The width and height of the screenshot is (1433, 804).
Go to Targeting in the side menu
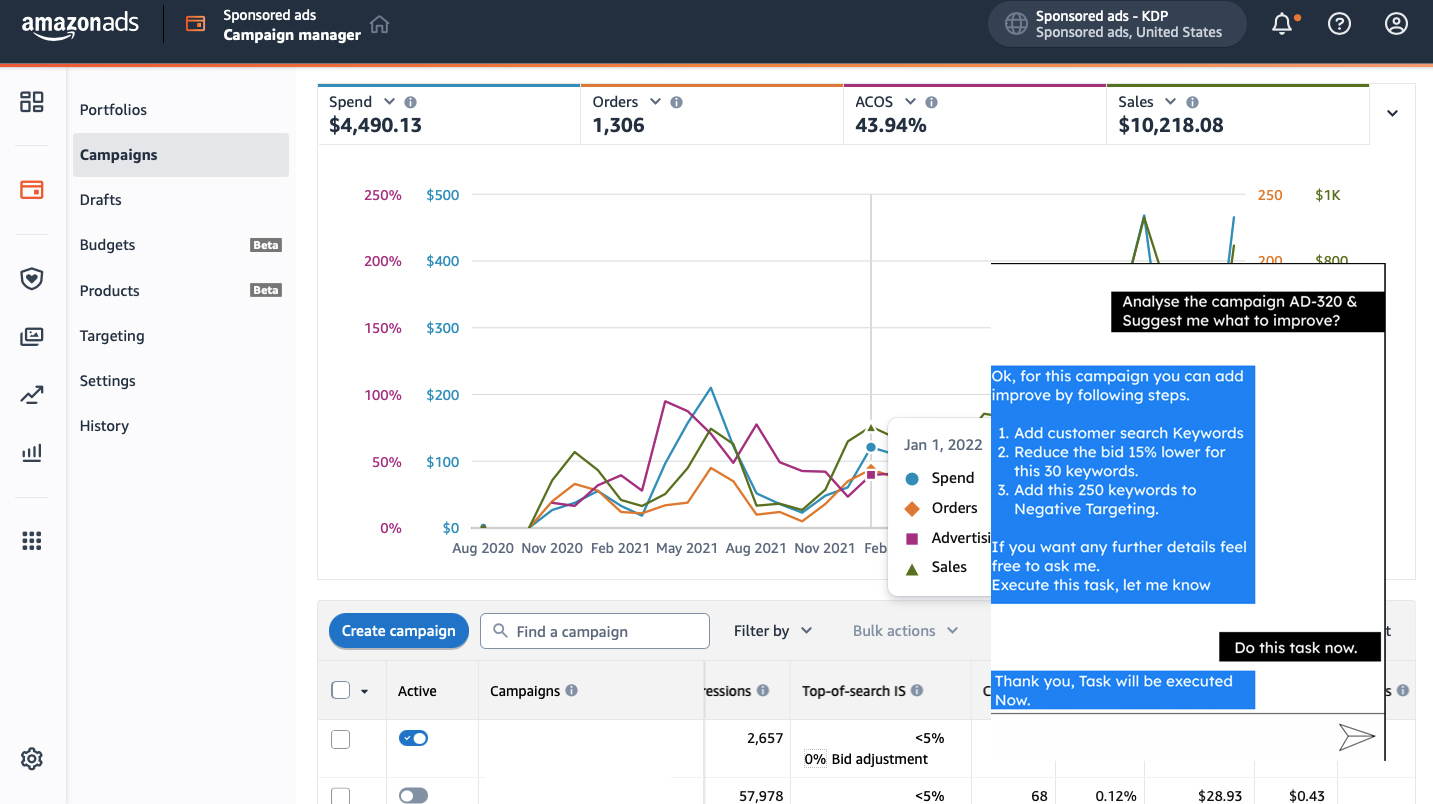[x=112, y=336]
